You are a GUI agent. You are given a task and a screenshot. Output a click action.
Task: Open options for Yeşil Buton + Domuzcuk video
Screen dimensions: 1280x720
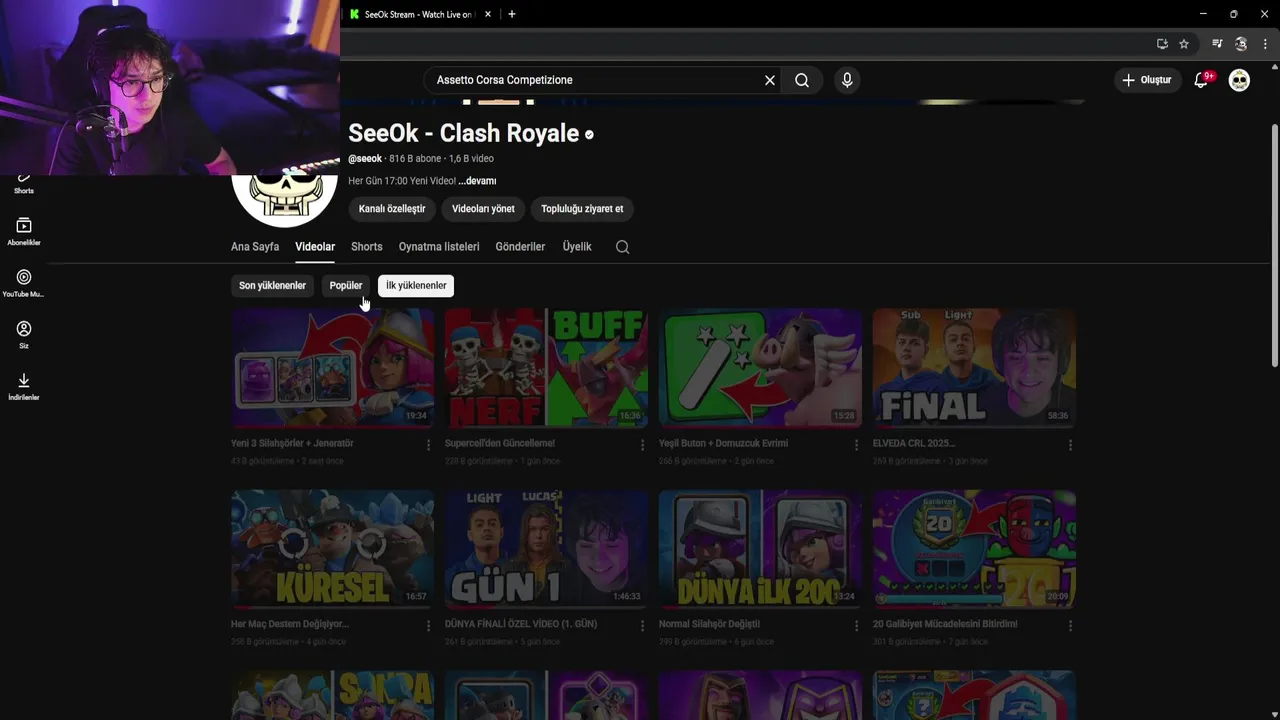click(856, 444)
